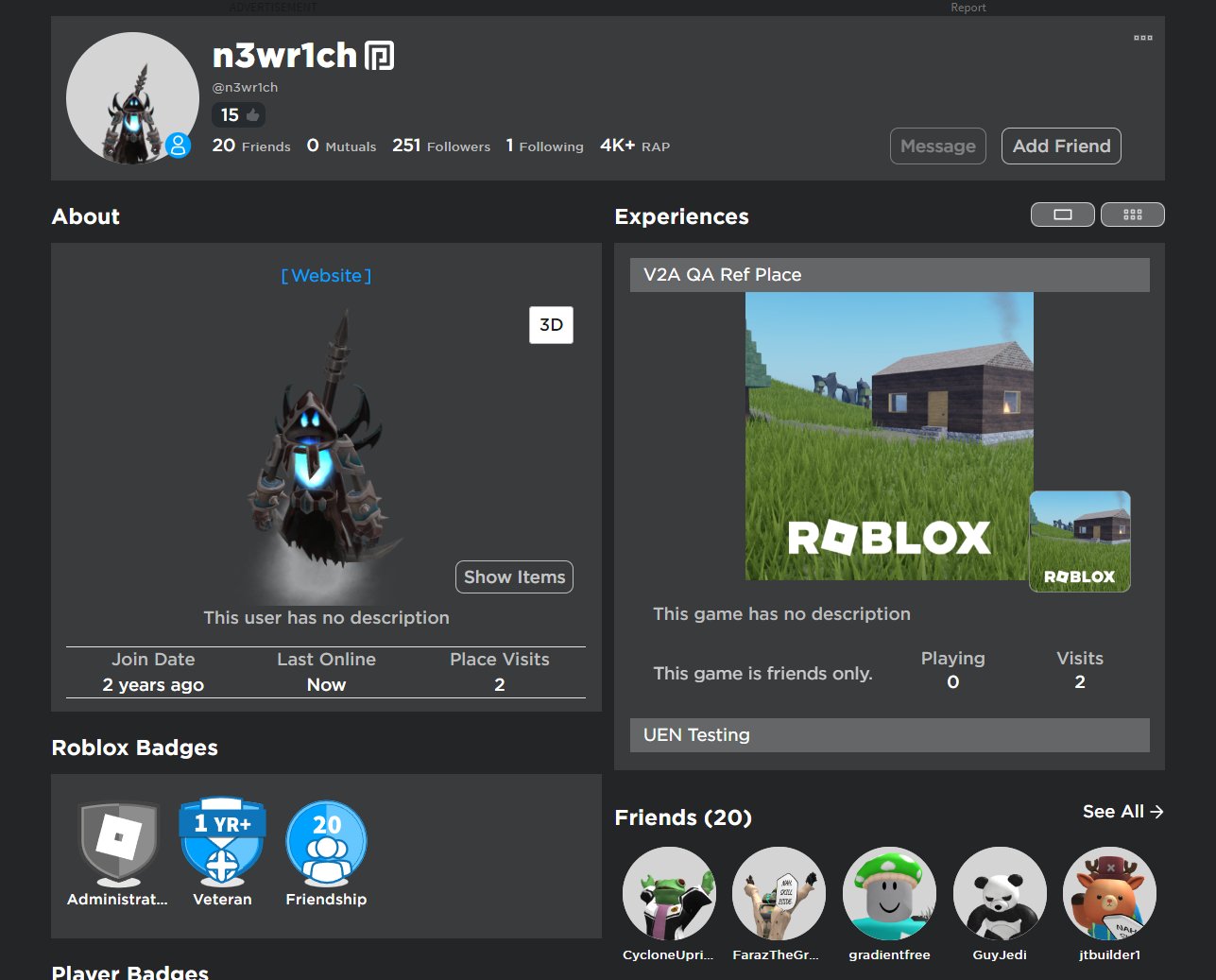Image resolution: width=1216 pixels, height=980 pixels.
Task: Switch Experiences to slideshow view
Action: point(1062,215)
